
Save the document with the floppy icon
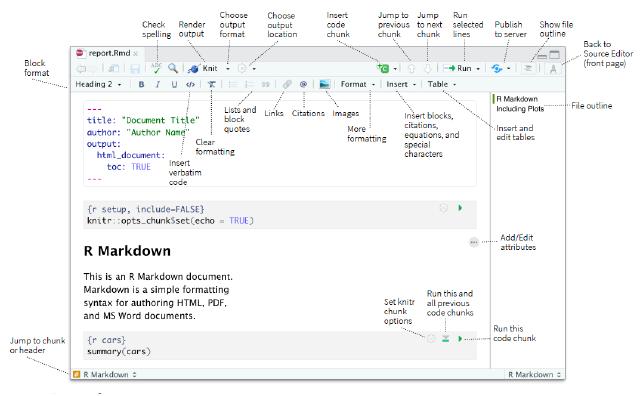coord(135,69)
